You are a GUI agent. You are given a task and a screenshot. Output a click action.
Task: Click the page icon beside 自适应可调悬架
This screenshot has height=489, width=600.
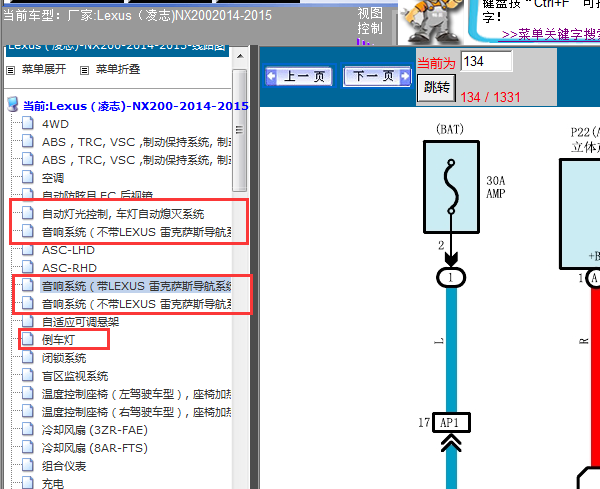point(28,321)
